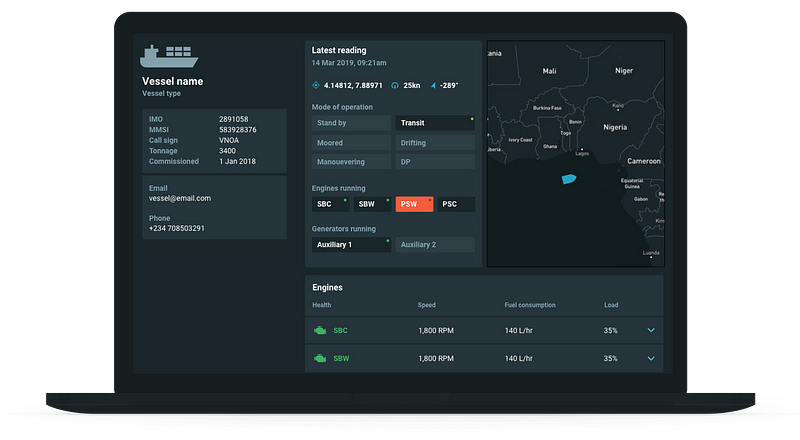This screenshot has height=440, width=800.
Task: Open the SBC engine name link
Action: (340, 330)
